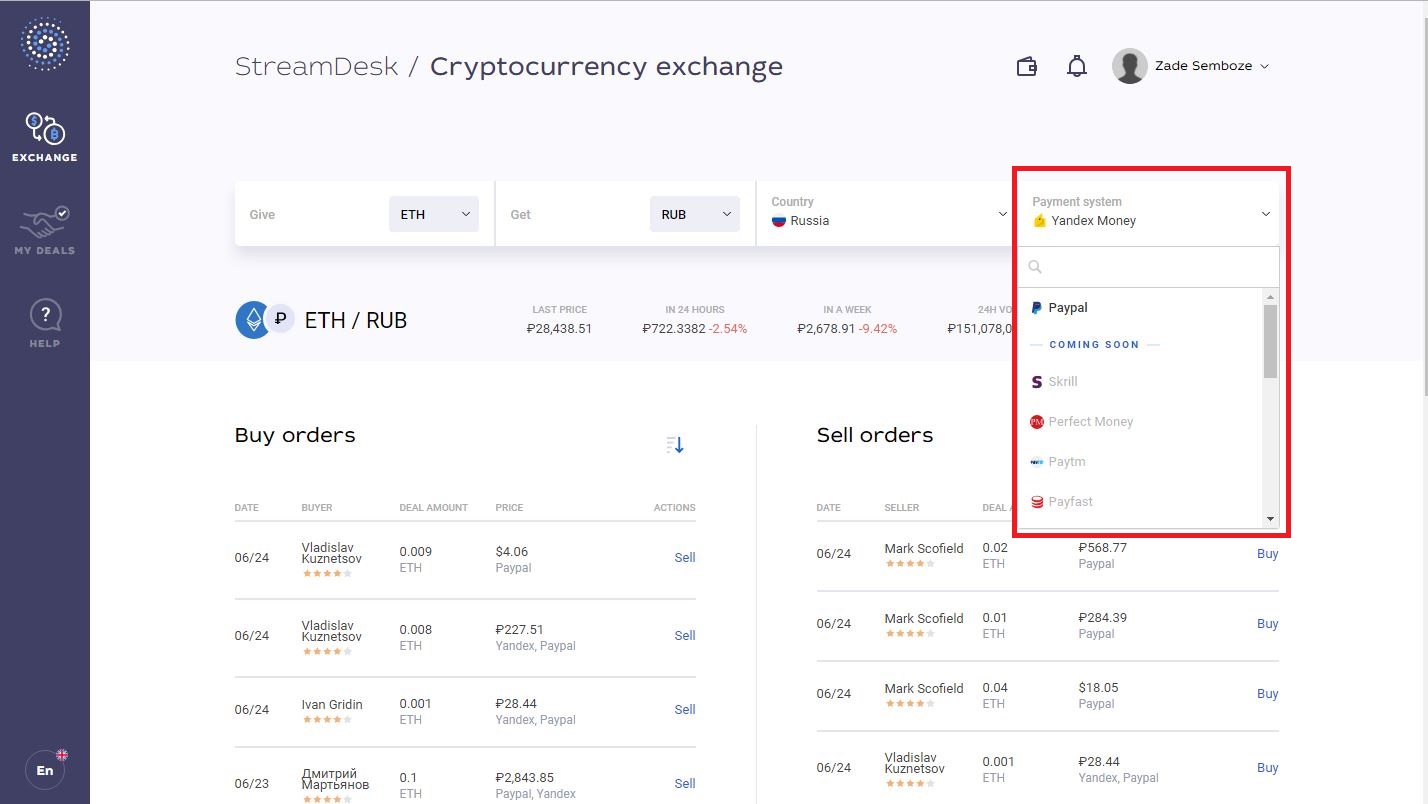Image resolution: width=1428 pixels, height=804 pixels.
Task: Click the Russia flag icon in Country
Action: (779, 221)
